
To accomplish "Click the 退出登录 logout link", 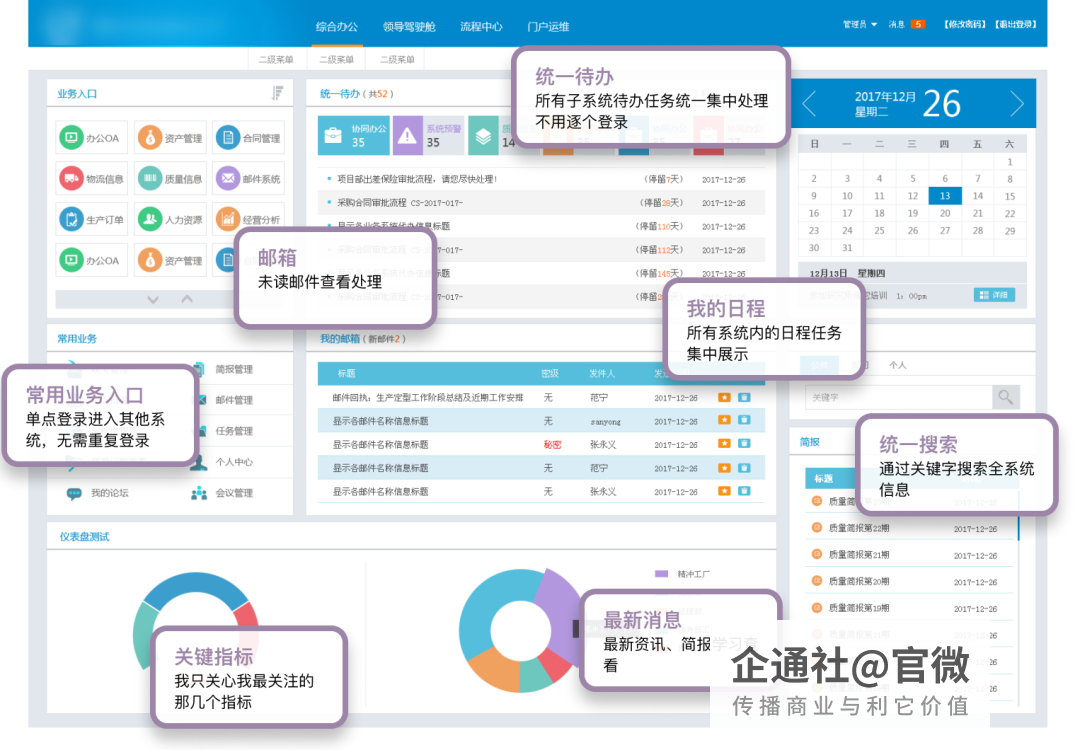I will (x=1015, y=24).
